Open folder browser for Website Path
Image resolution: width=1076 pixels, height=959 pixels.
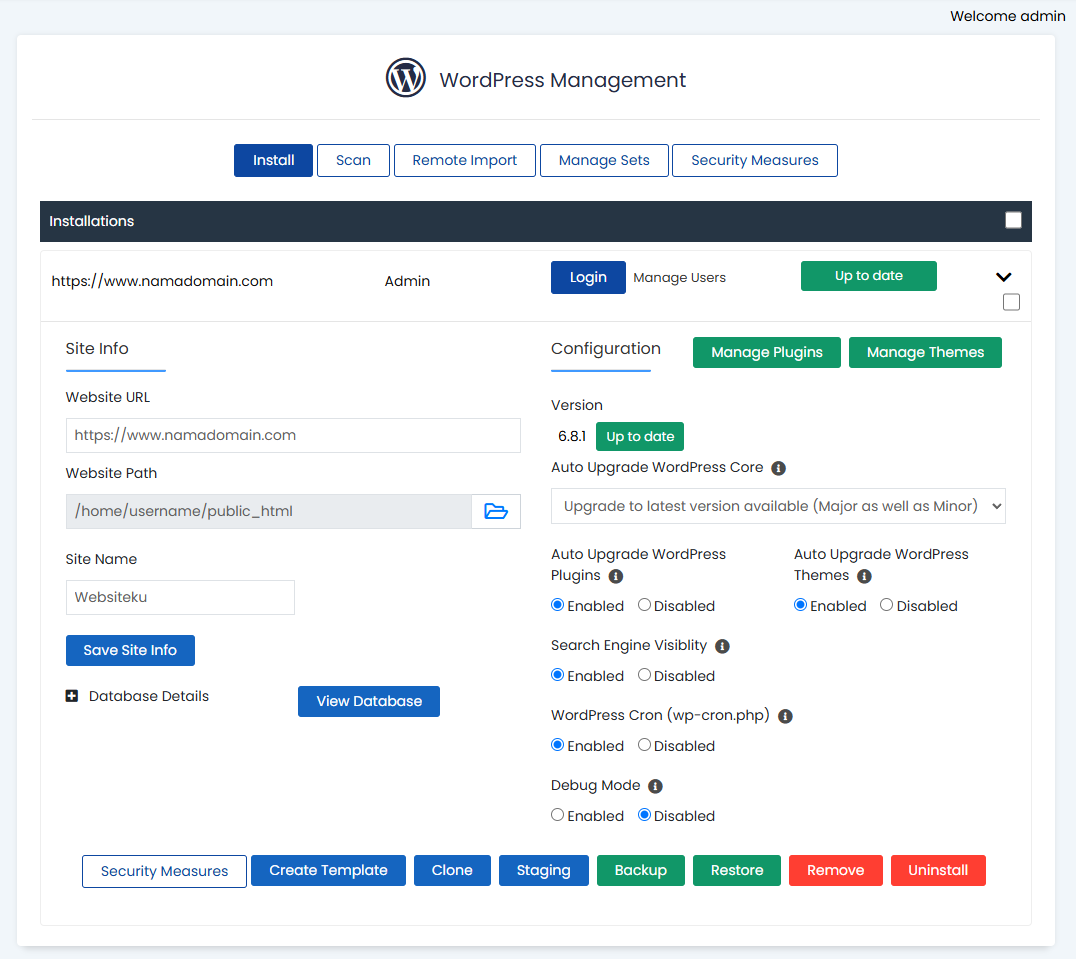[x=495, y=511]
